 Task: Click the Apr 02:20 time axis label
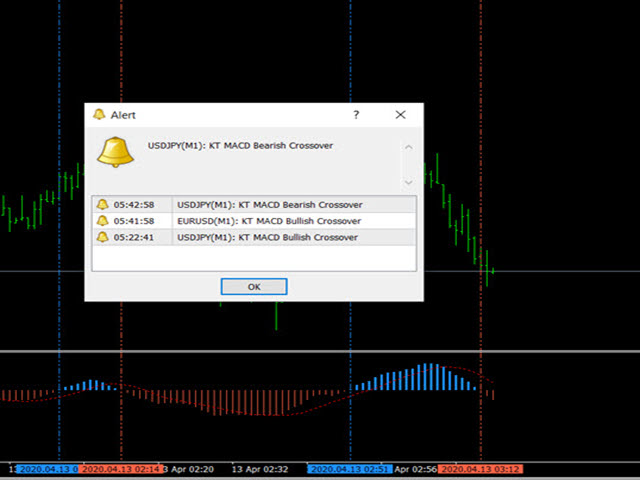pos(189,469)
